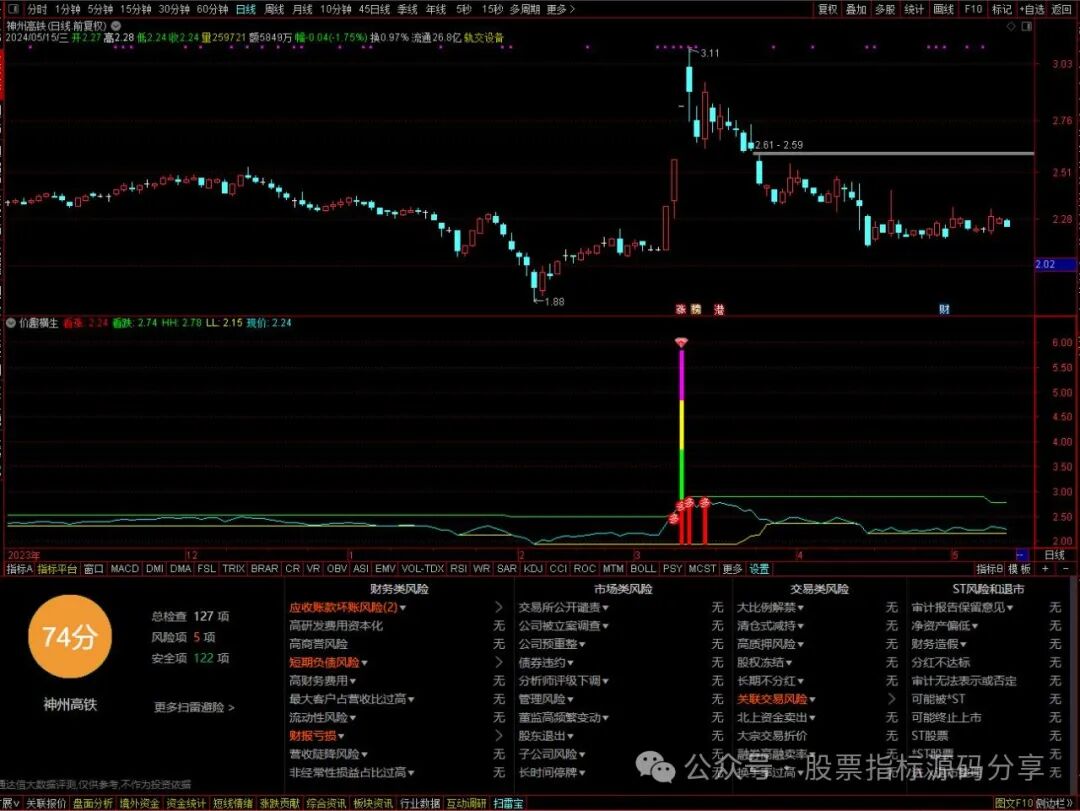Image resolution: width=1080 pixels, height=811 pixels.
Task: Add stock to 自选 watchlist
Action: pyautogui.click(x=1031, y=9)
